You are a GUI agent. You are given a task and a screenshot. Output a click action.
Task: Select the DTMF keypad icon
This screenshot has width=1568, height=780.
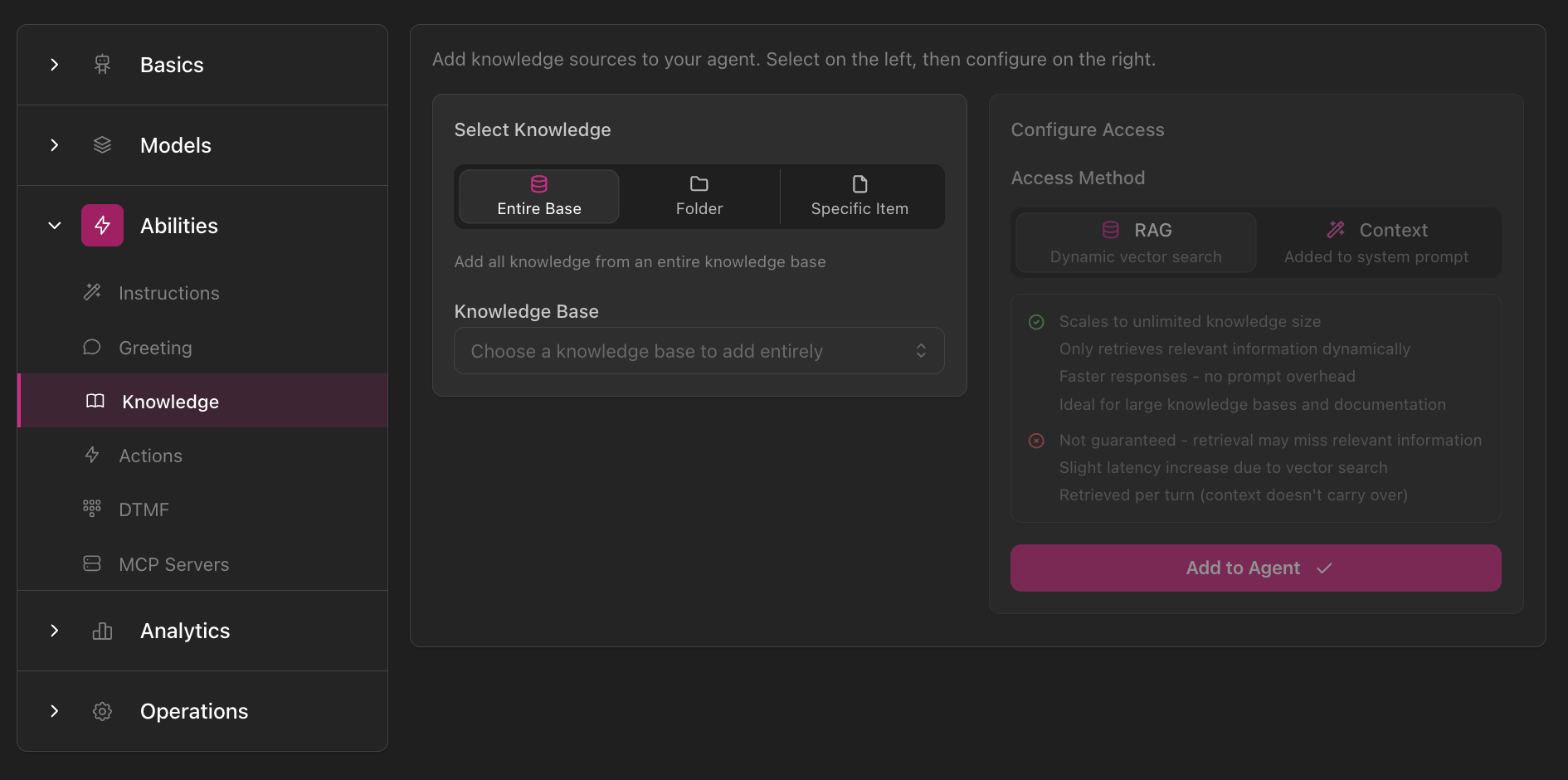(x=91, y=509)
